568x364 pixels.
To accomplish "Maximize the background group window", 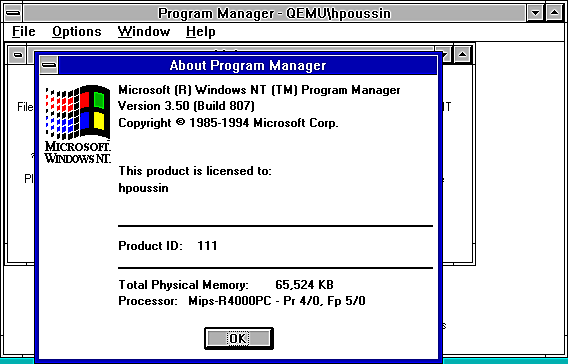I will (x=462, y=55).
